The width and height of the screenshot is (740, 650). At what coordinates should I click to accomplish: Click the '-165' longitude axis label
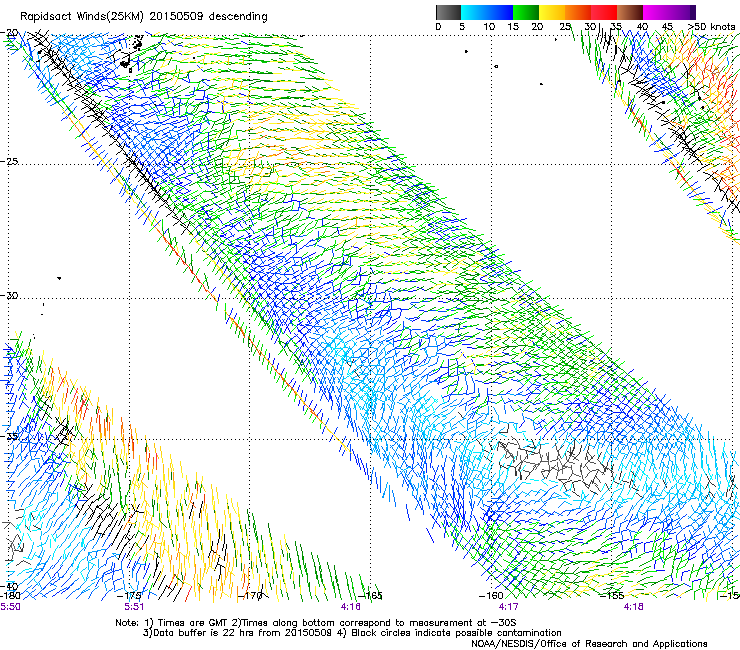(x=370, y=596)
